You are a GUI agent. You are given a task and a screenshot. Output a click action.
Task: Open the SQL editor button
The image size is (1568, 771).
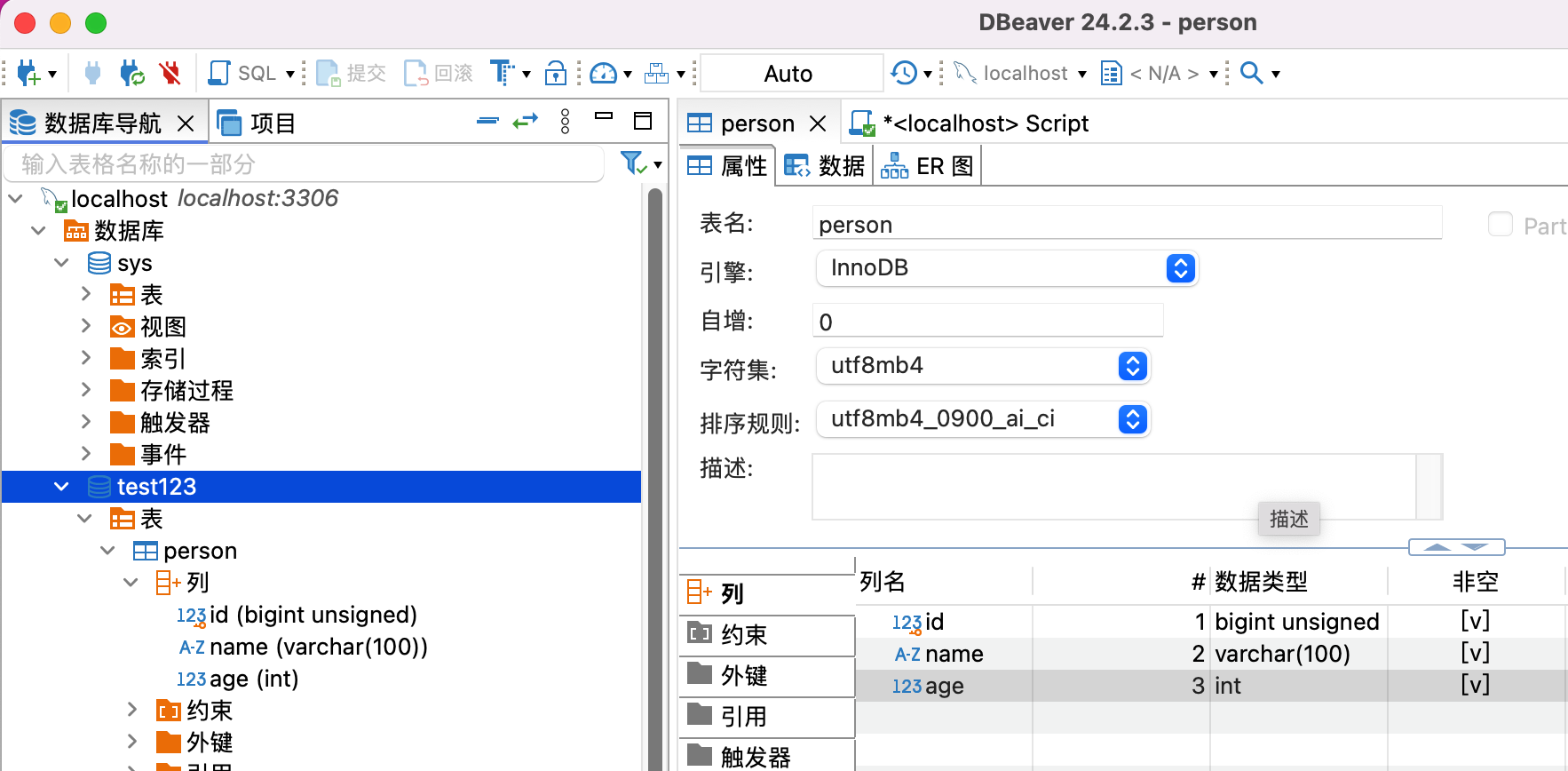[242, 73]
